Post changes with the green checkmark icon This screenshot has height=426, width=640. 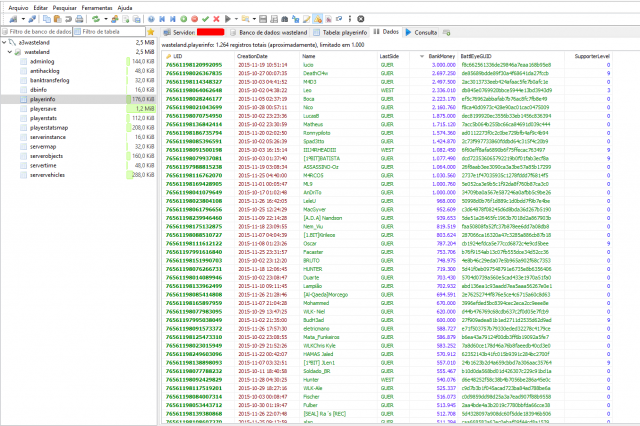click(205, 19)
